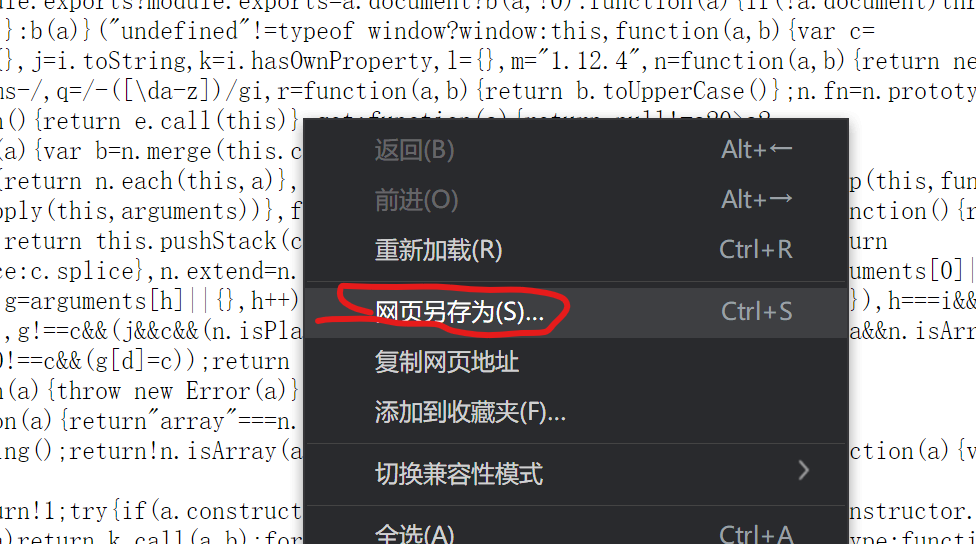
Task: Click the Ctrl+R shortcut label
Action: pos(756,250)
